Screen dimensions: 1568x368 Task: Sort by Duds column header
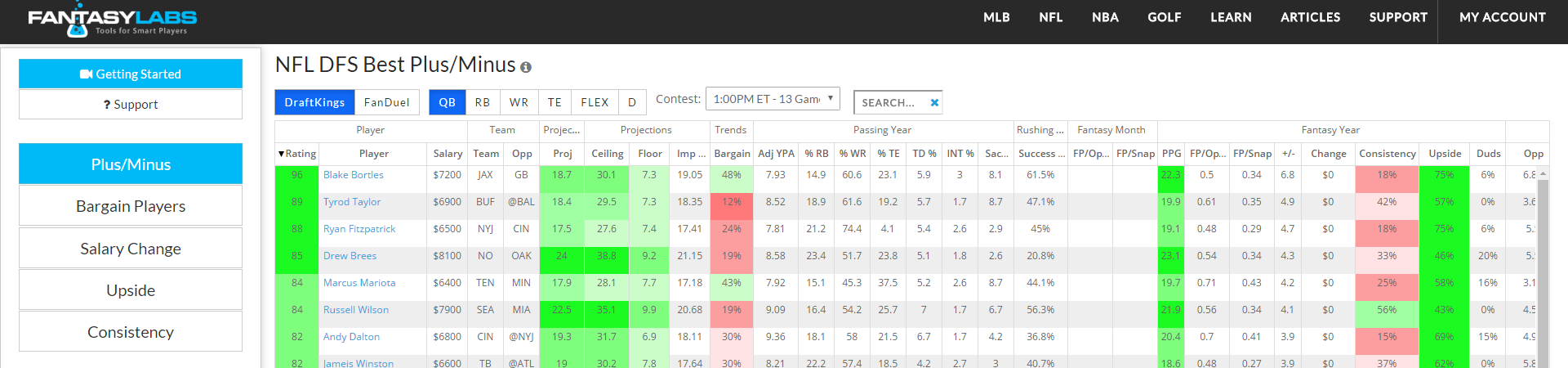pyautogui.click(x=1489, y=154)
